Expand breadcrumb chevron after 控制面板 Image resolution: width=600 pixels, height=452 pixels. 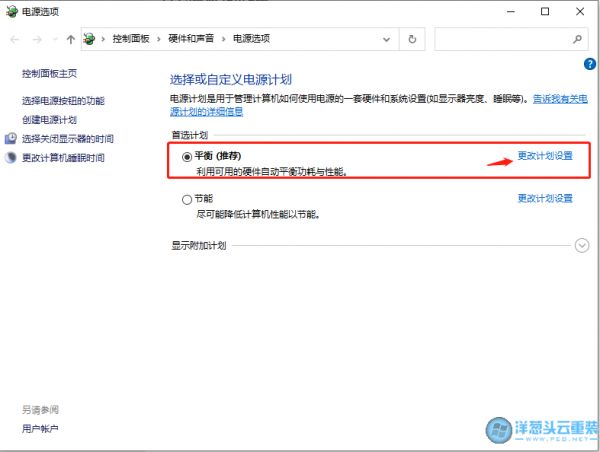(158, 39)
